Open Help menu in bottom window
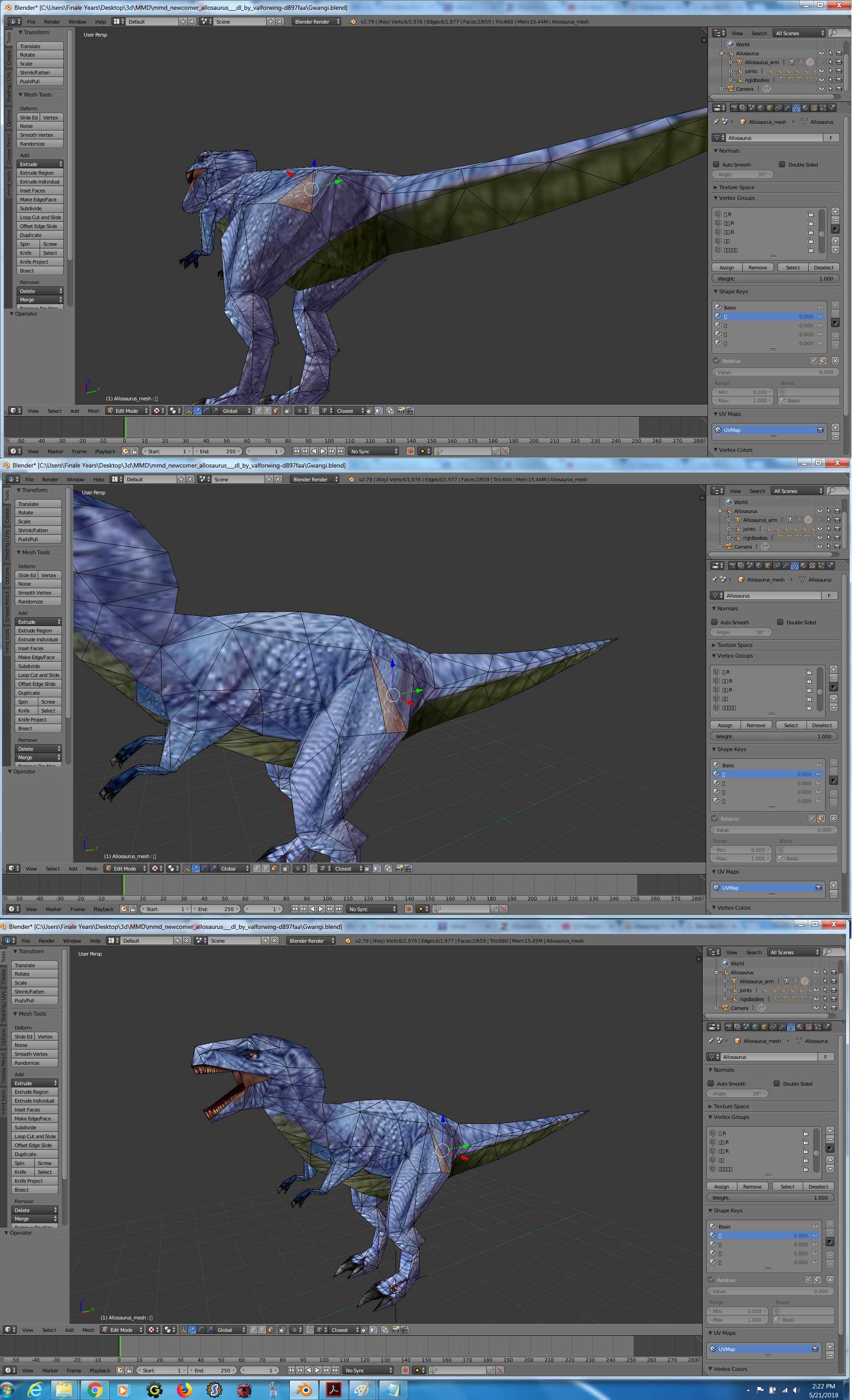 95,941
